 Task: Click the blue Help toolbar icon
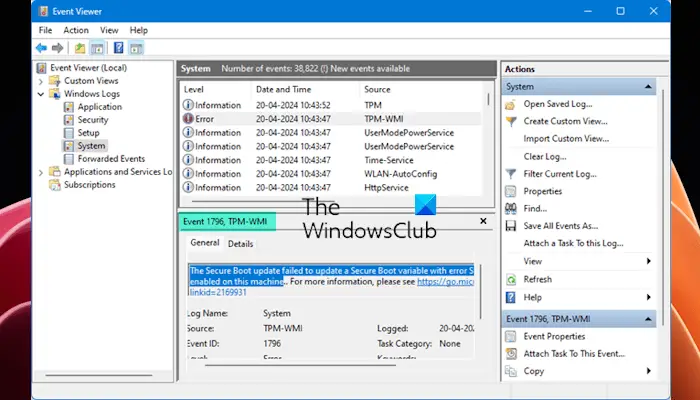(x=119, y=48)
